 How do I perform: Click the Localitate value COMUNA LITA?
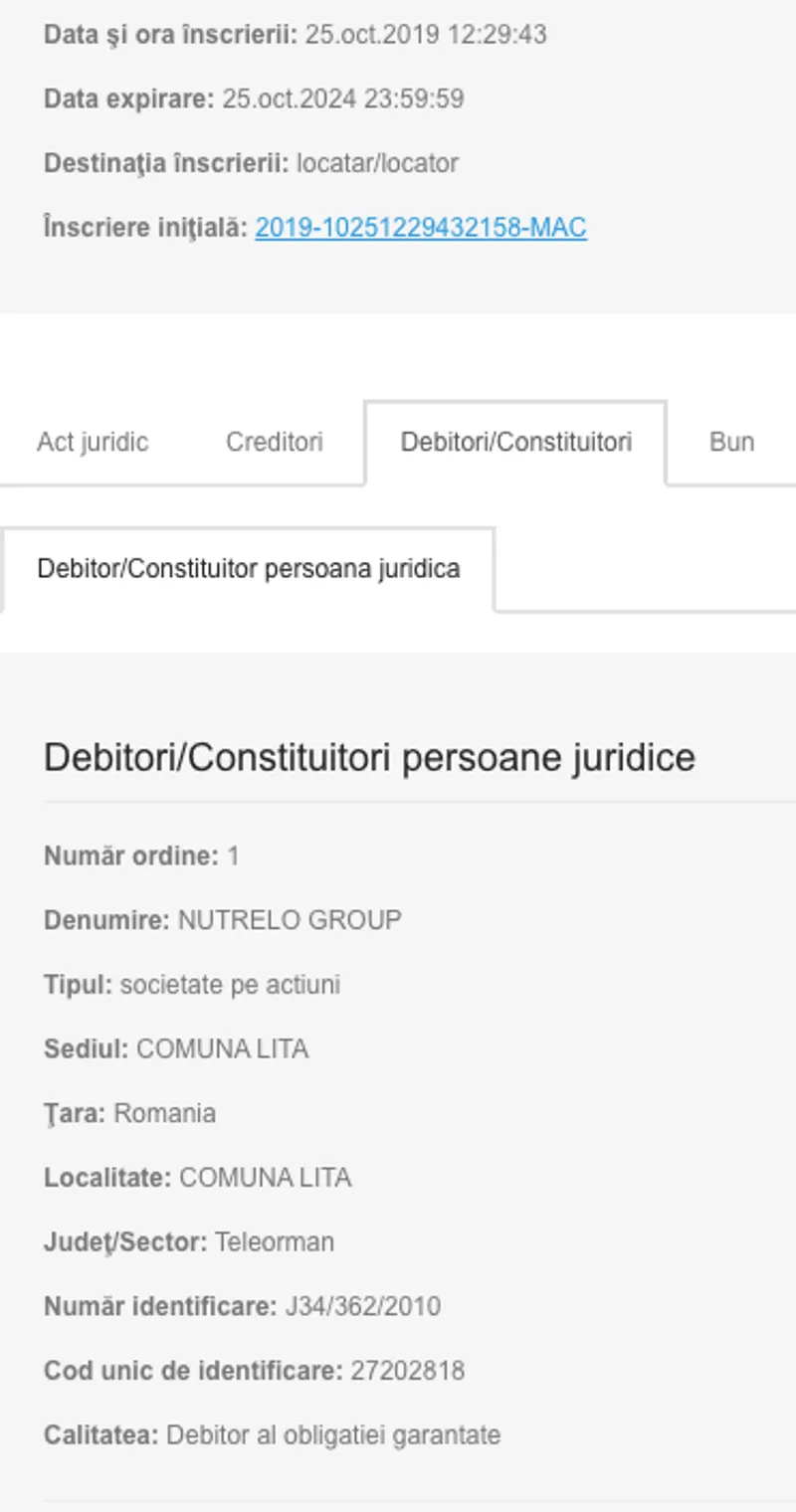(265, 1178)
